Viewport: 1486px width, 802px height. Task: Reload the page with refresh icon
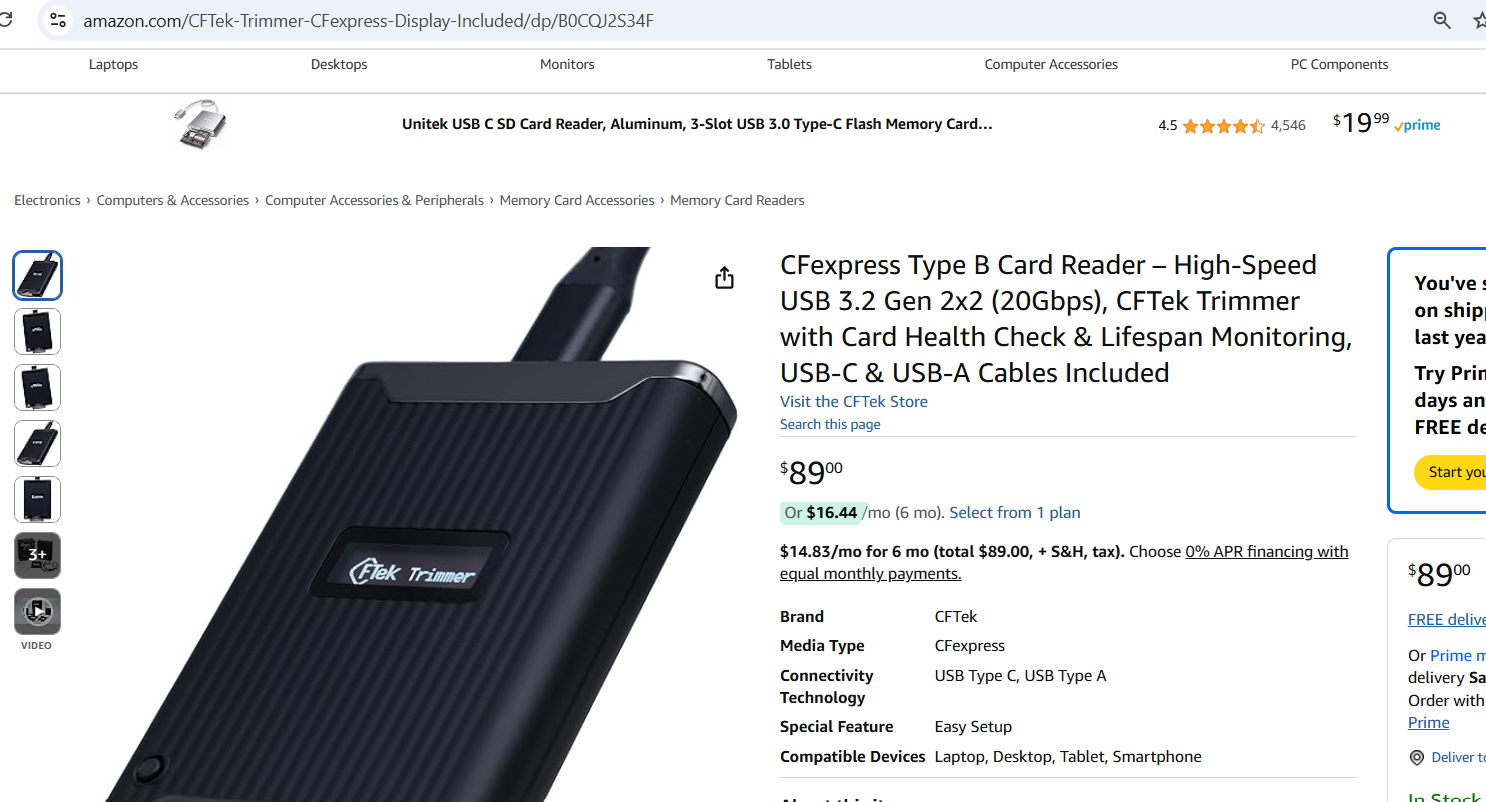click(7, 20)
